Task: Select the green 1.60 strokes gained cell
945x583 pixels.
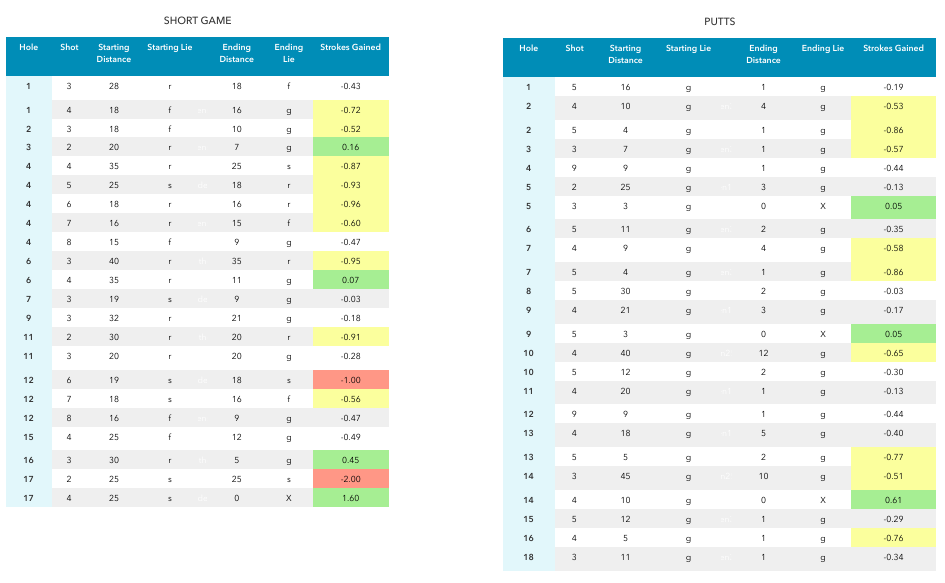Action: [x=350, y=497]
